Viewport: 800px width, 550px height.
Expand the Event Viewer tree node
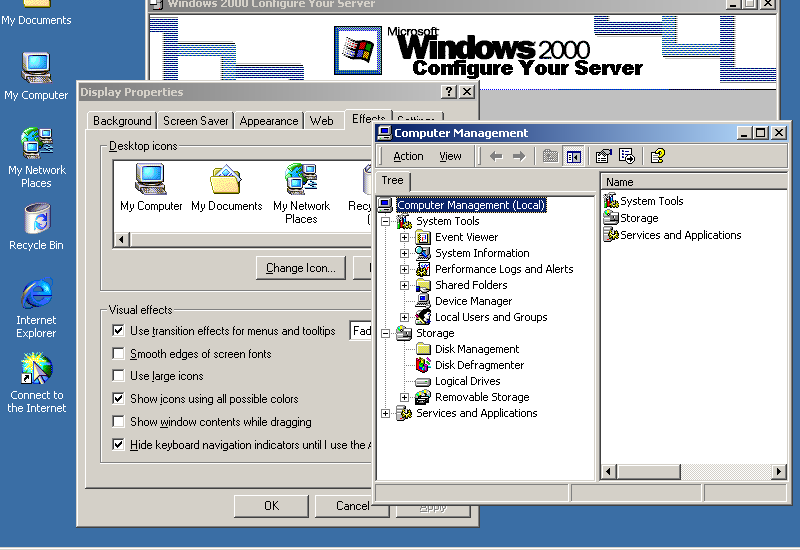[405, 237]
